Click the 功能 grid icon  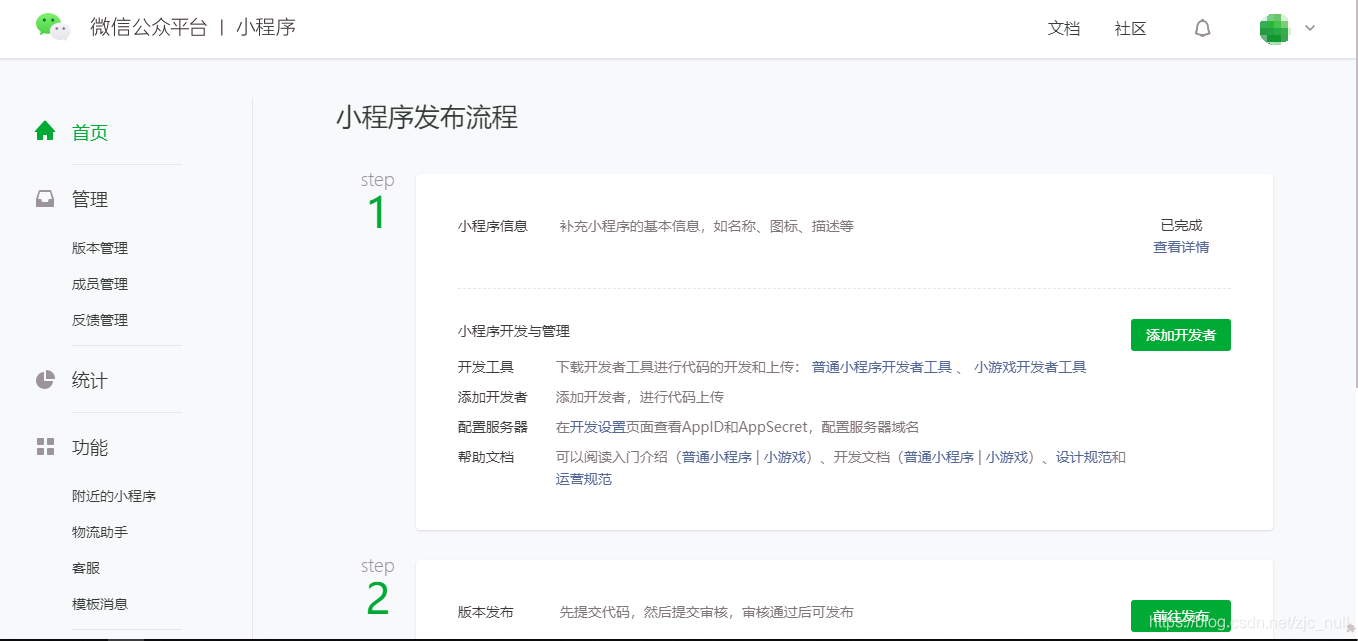[x=45, y=447]
